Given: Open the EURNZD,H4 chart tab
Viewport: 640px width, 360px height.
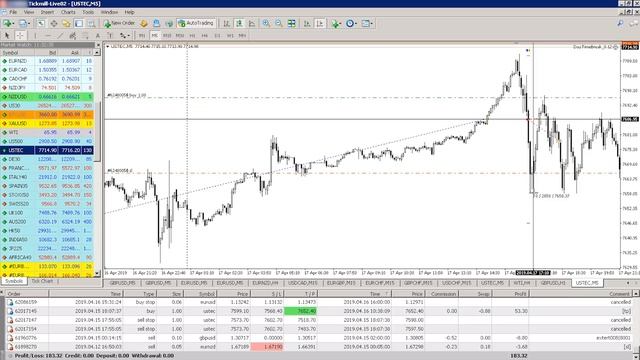Looking at the screenshot, I should (x=265, y=283).
